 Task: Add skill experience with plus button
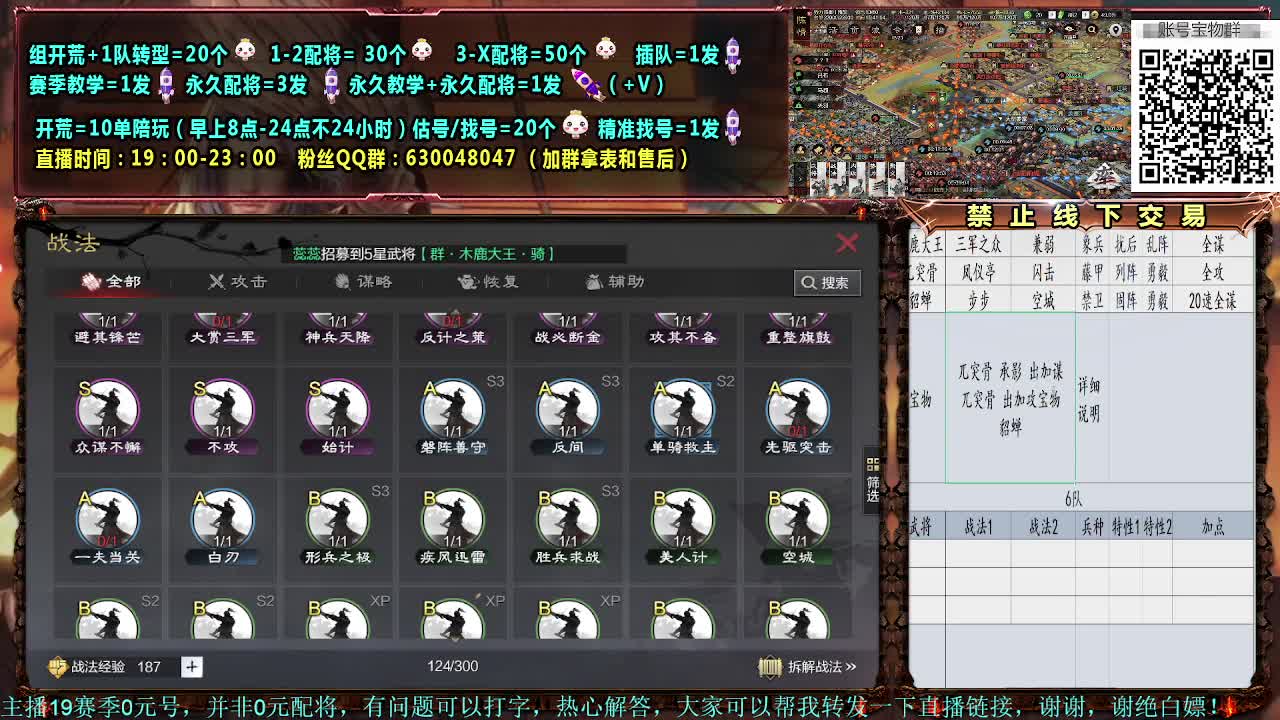(191, 666)
